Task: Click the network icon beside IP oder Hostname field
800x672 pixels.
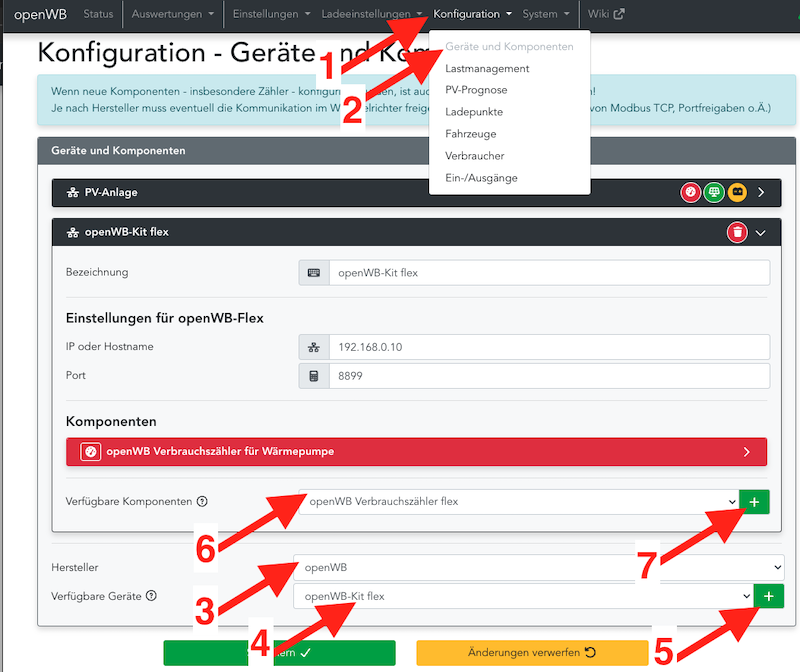Action: click(x=314, y=347)
